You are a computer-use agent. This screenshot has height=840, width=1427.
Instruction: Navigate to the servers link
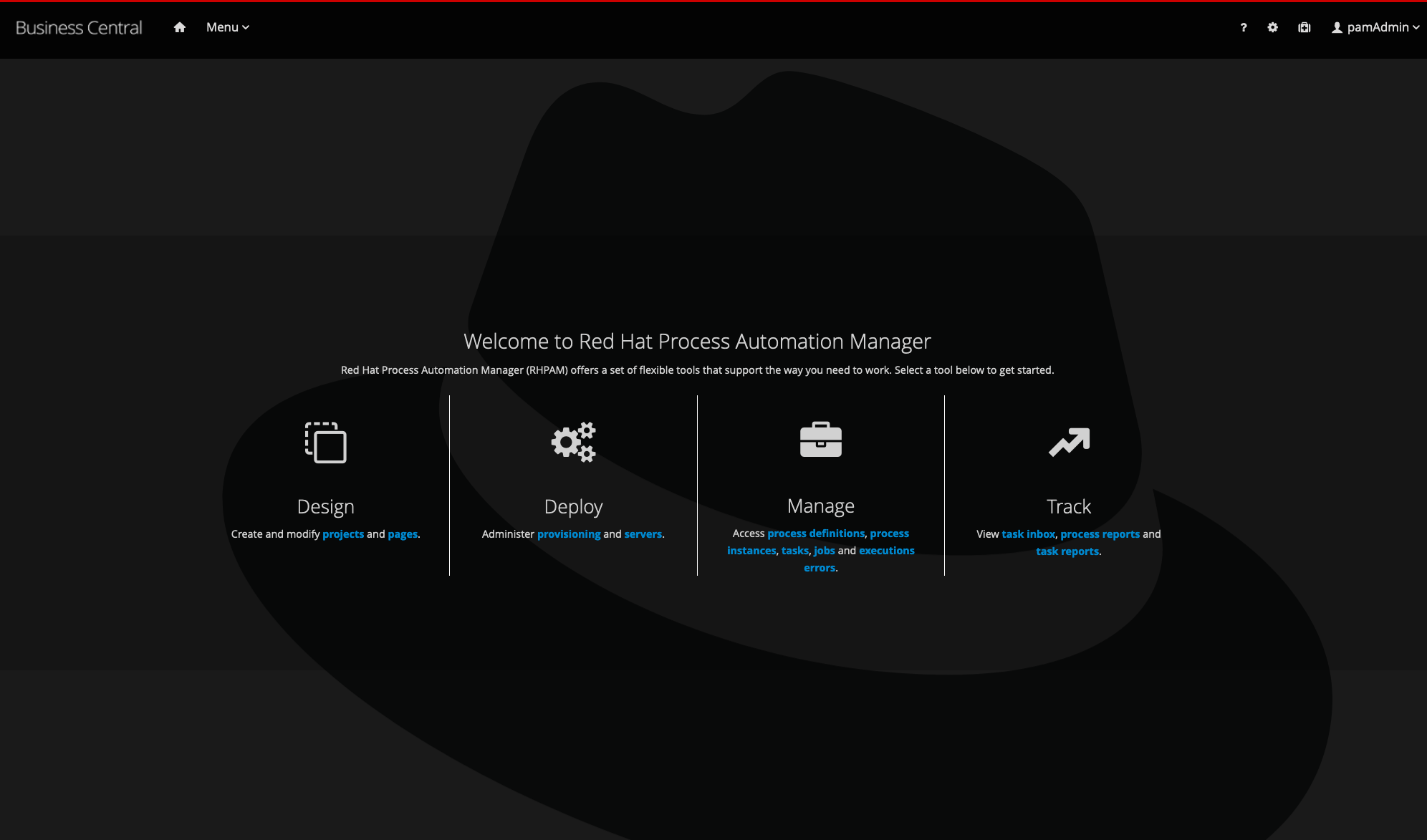coord(643,534)
